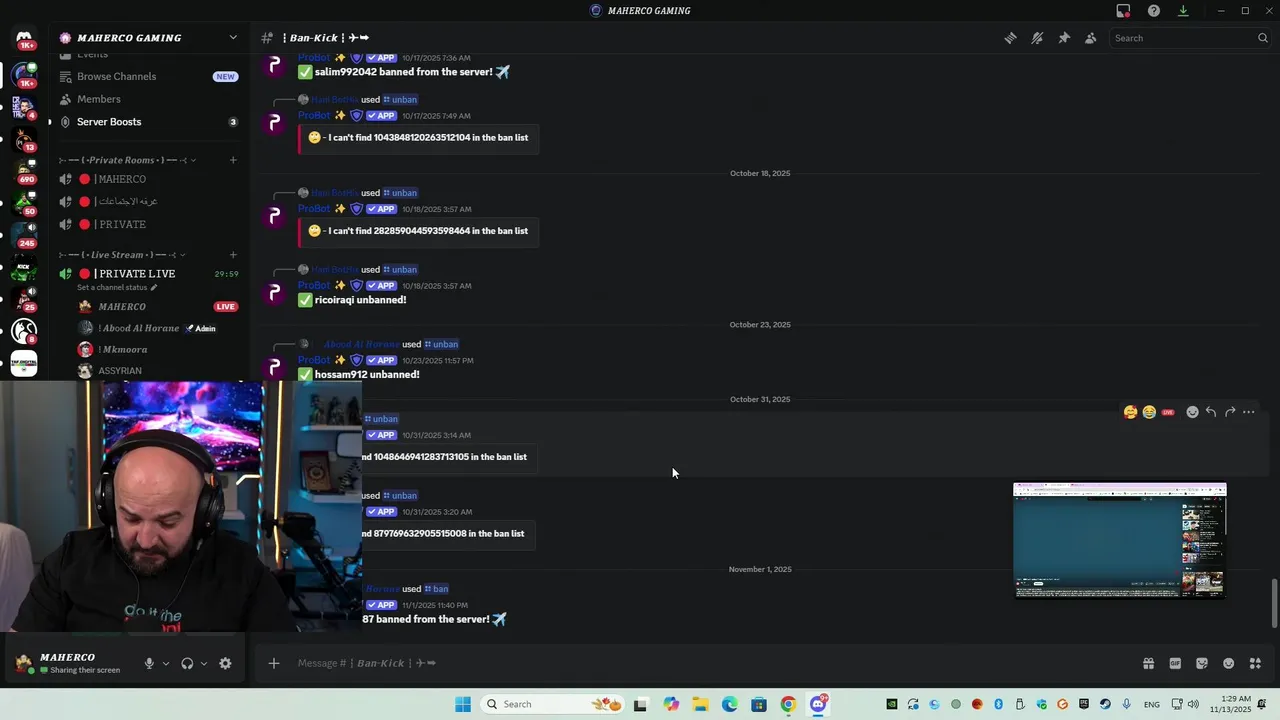Click Set a channel status
This screenshot has height=720, width=1280.
pyautogui.click(x=117, y=288)
